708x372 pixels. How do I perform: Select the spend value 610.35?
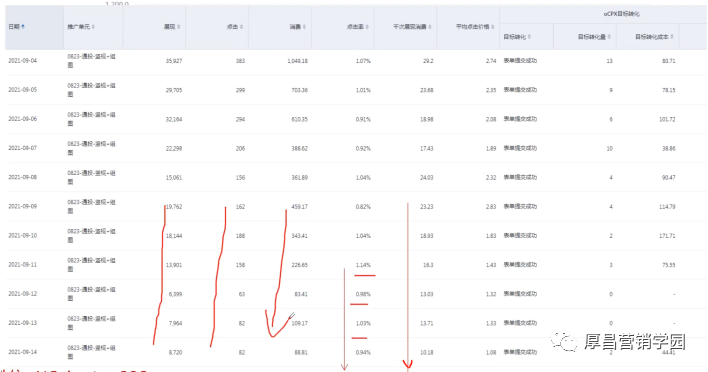300,119
